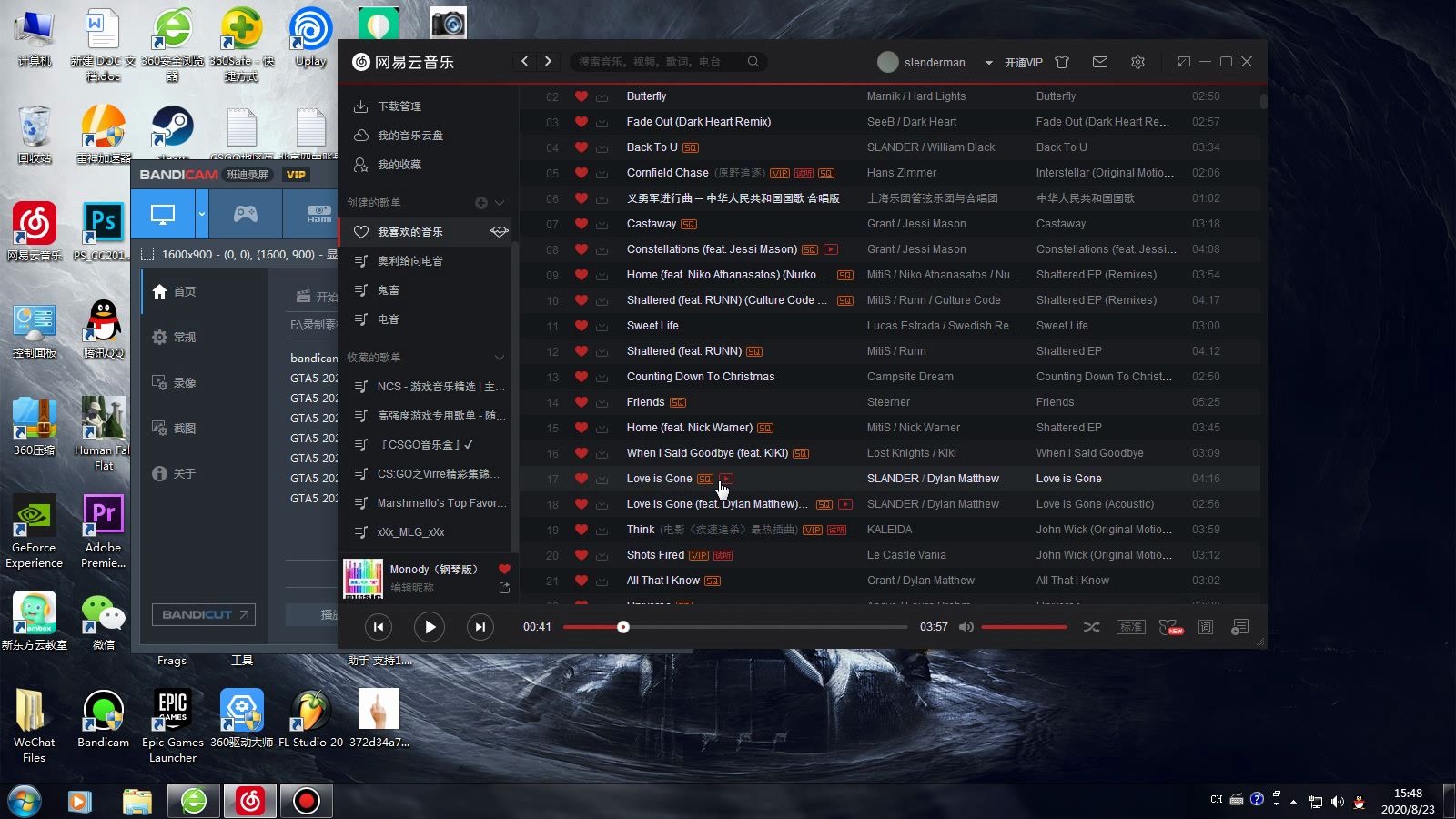1456x819 pixels.
Task: Open Windows Start menu
Action: tap(25, 802)
